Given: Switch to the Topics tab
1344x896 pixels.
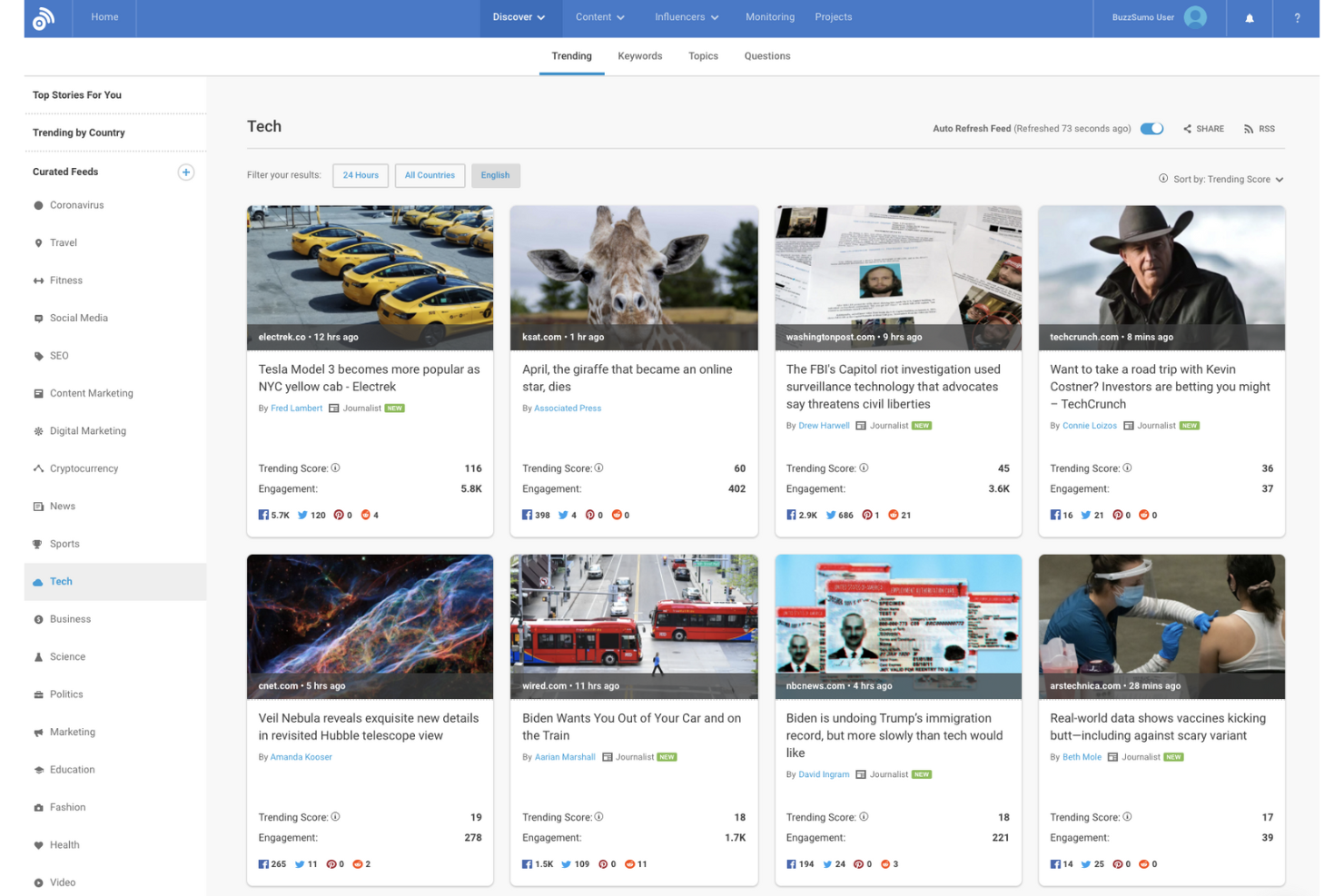Looking at the screenshot, I should coord(703,56).
